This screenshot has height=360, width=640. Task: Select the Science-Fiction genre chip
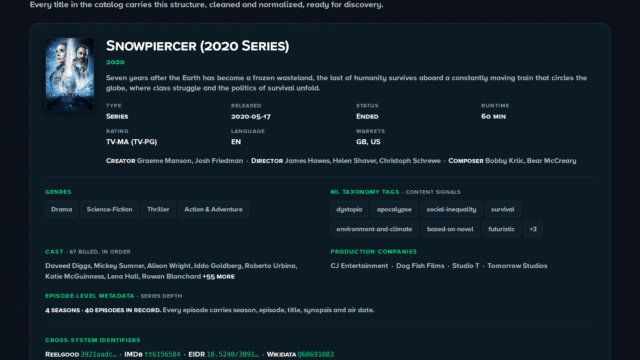click(x=109, y=209)
